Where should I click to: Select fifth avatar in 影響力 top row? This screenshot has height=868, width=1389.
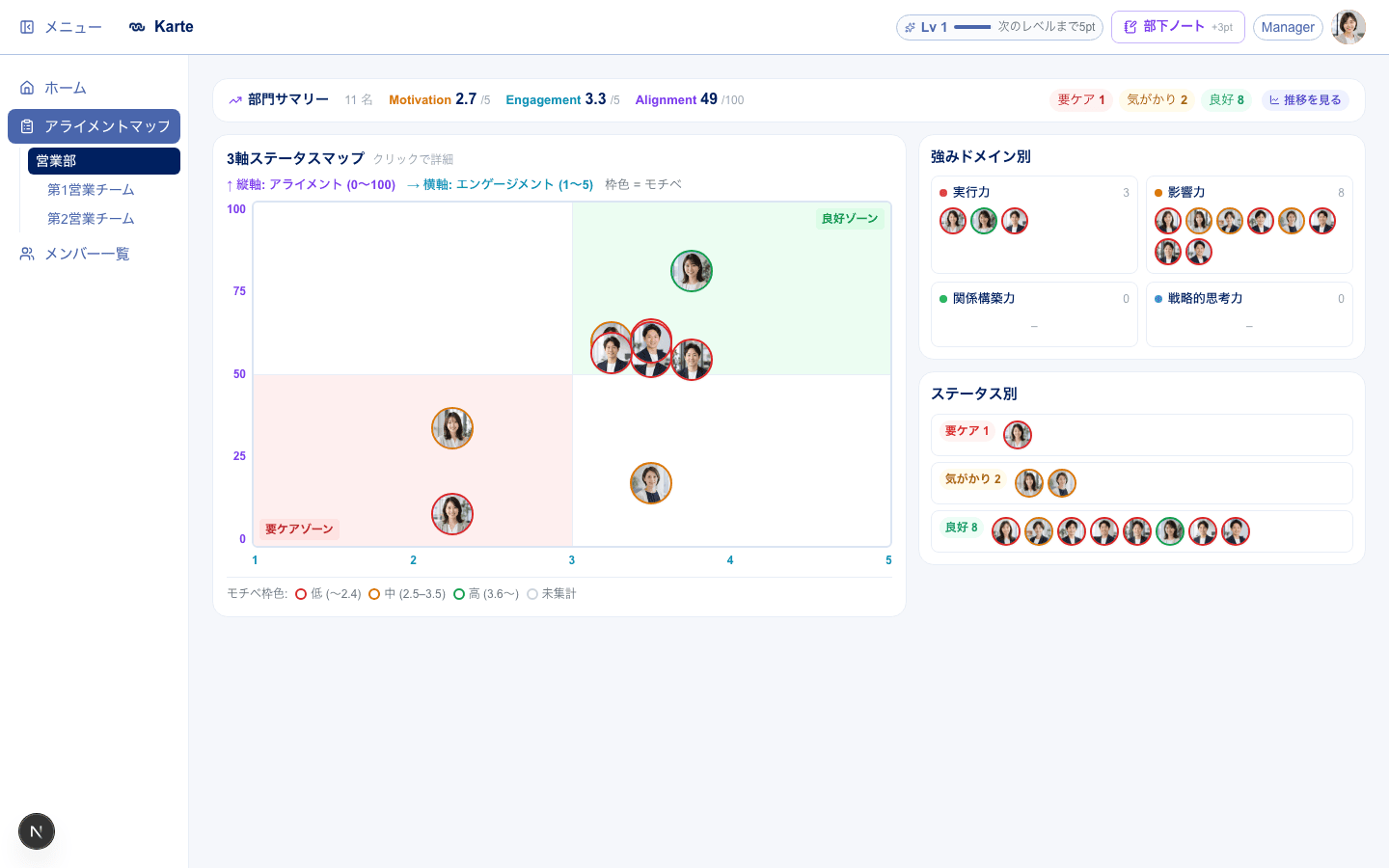[x=1292, y=221]
